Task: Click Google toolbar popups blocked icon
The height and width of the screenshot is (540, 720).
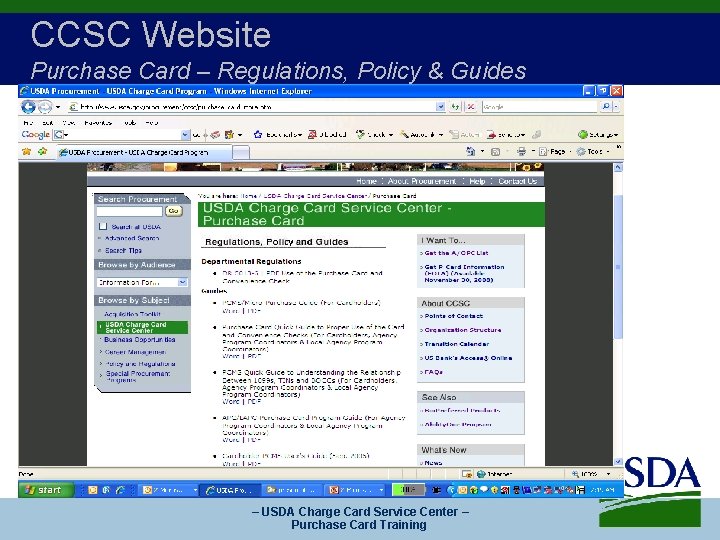Action: [x=312, y=135]
